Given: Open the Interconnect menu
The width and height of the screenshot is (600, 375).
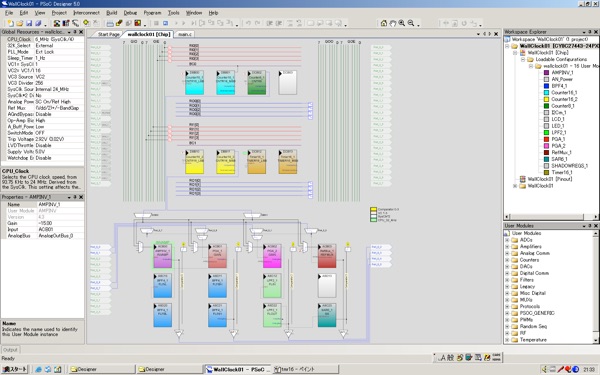Looking at the screenshot, I should tap(86, 13).
